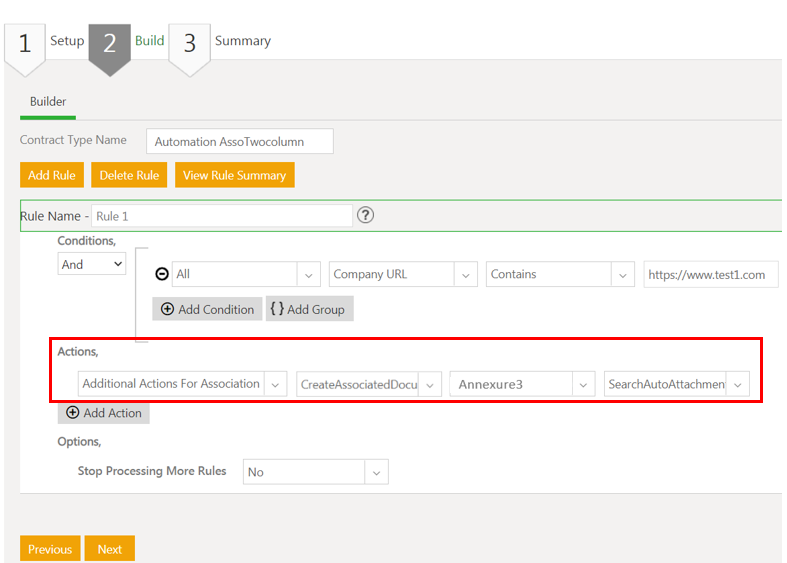Open View Rule Summary
Image resolution: width=787 pixels, height=563 pixels.
coord(234,175)
